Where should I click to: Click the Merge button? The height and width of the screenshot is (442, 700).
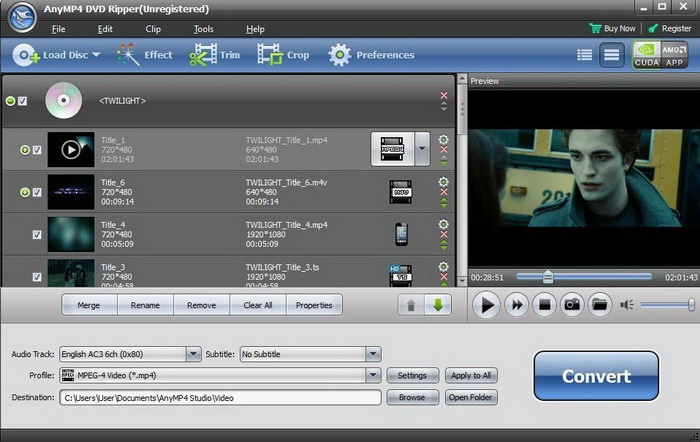(x=90, y=305)
